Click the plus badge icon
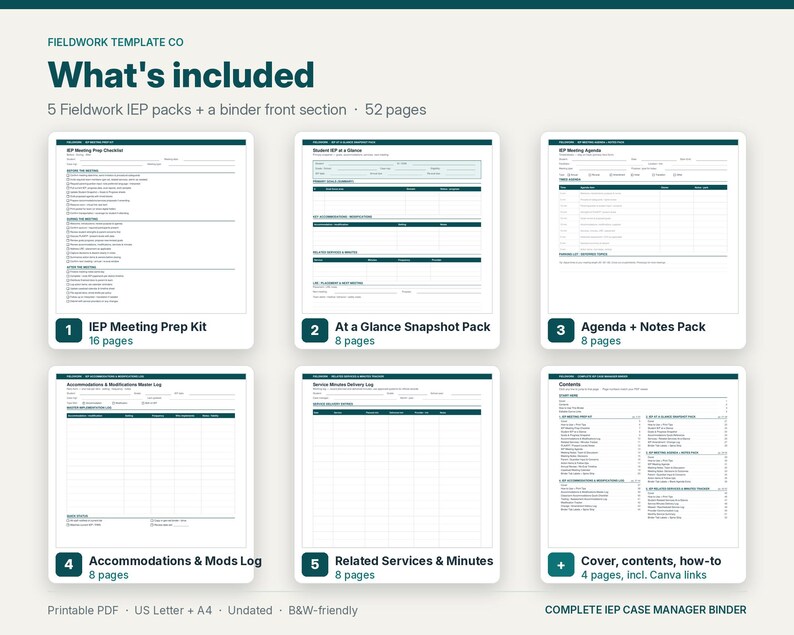This screenshot has width=794, height=635. click(561, 565)
